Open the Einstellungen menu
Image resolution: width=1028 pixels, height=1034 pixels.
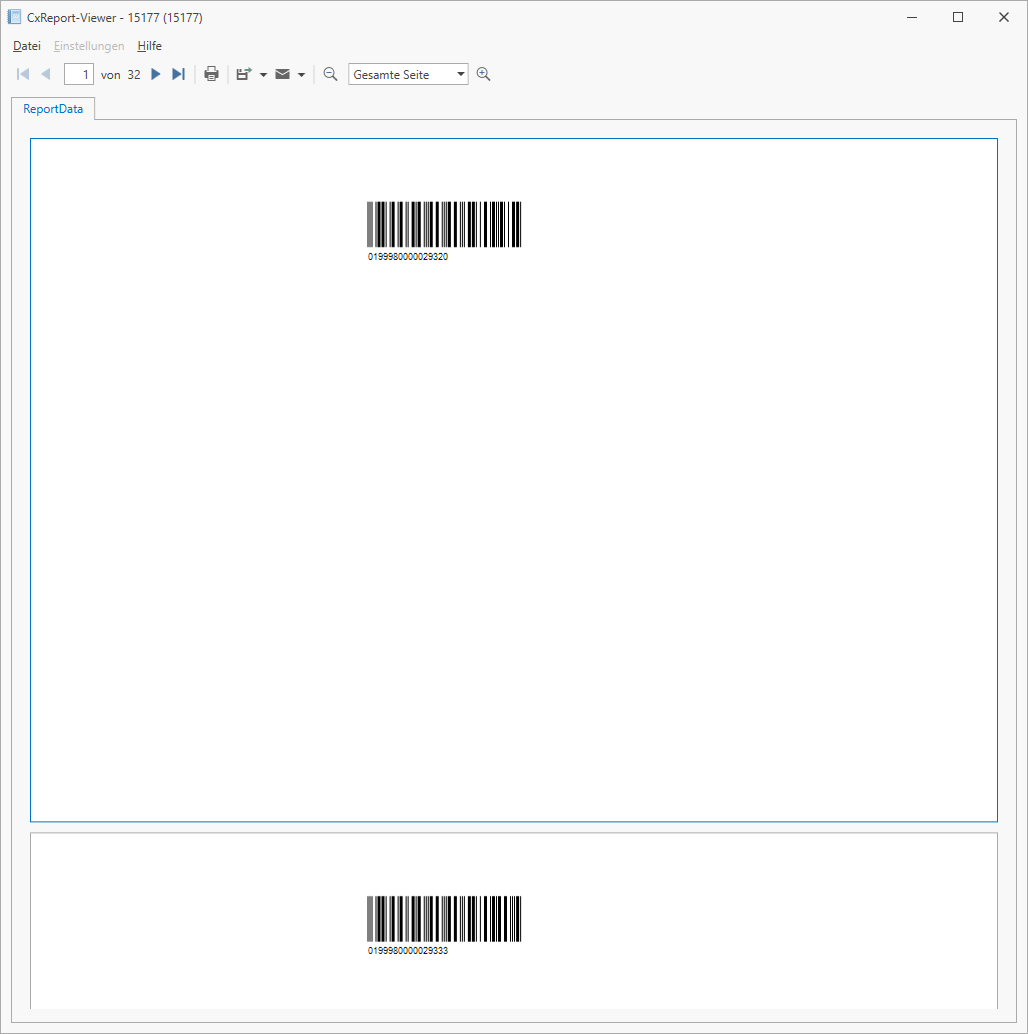coord(89,46)
